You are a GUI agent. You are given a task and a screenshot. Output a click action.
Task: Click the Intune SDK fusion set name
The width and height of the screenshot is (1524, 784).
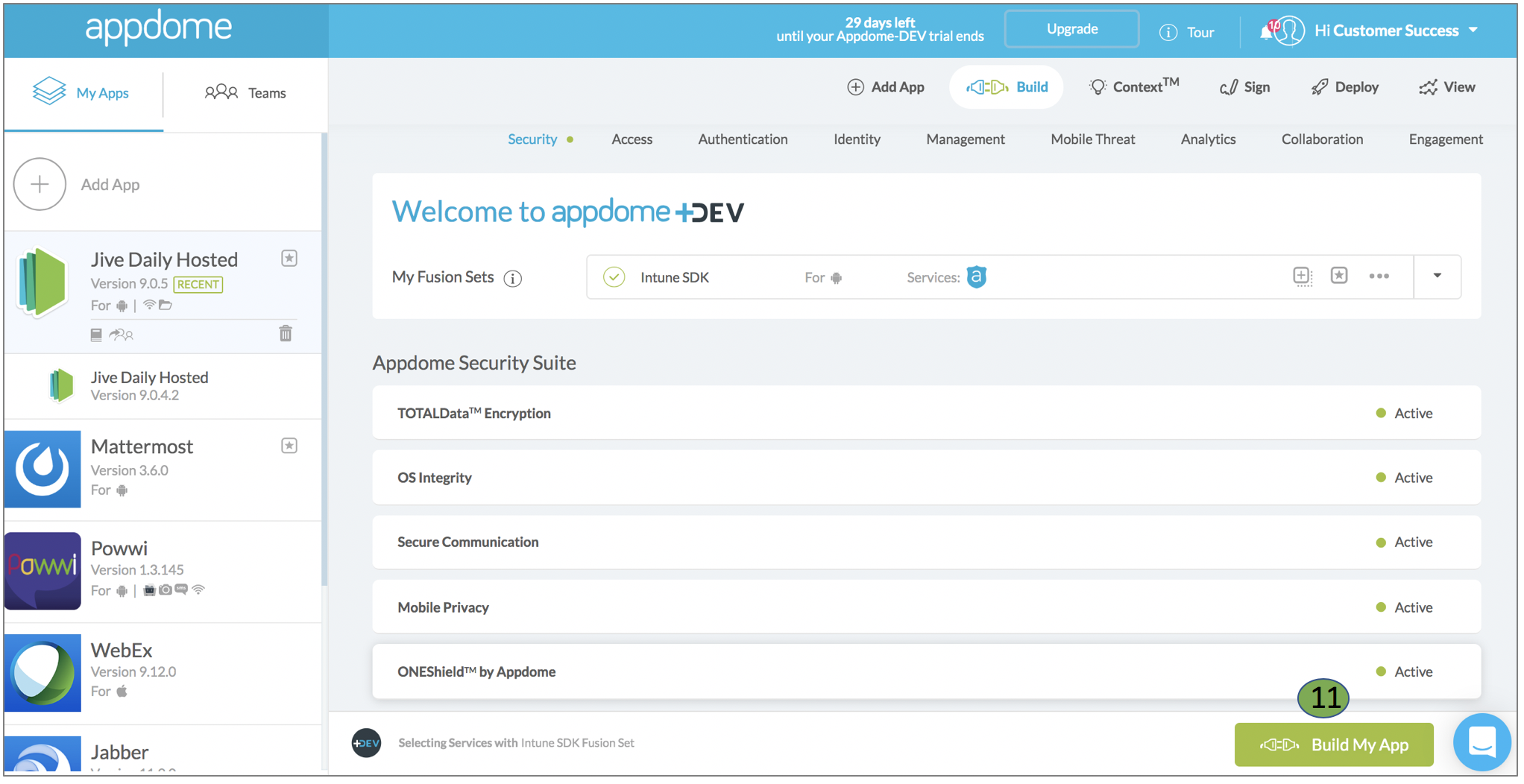coord(674,277)
